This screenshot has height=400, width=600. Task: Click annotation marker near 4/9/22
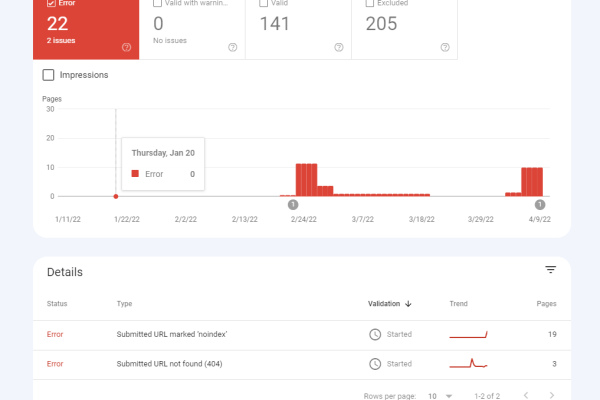[540, 205]
